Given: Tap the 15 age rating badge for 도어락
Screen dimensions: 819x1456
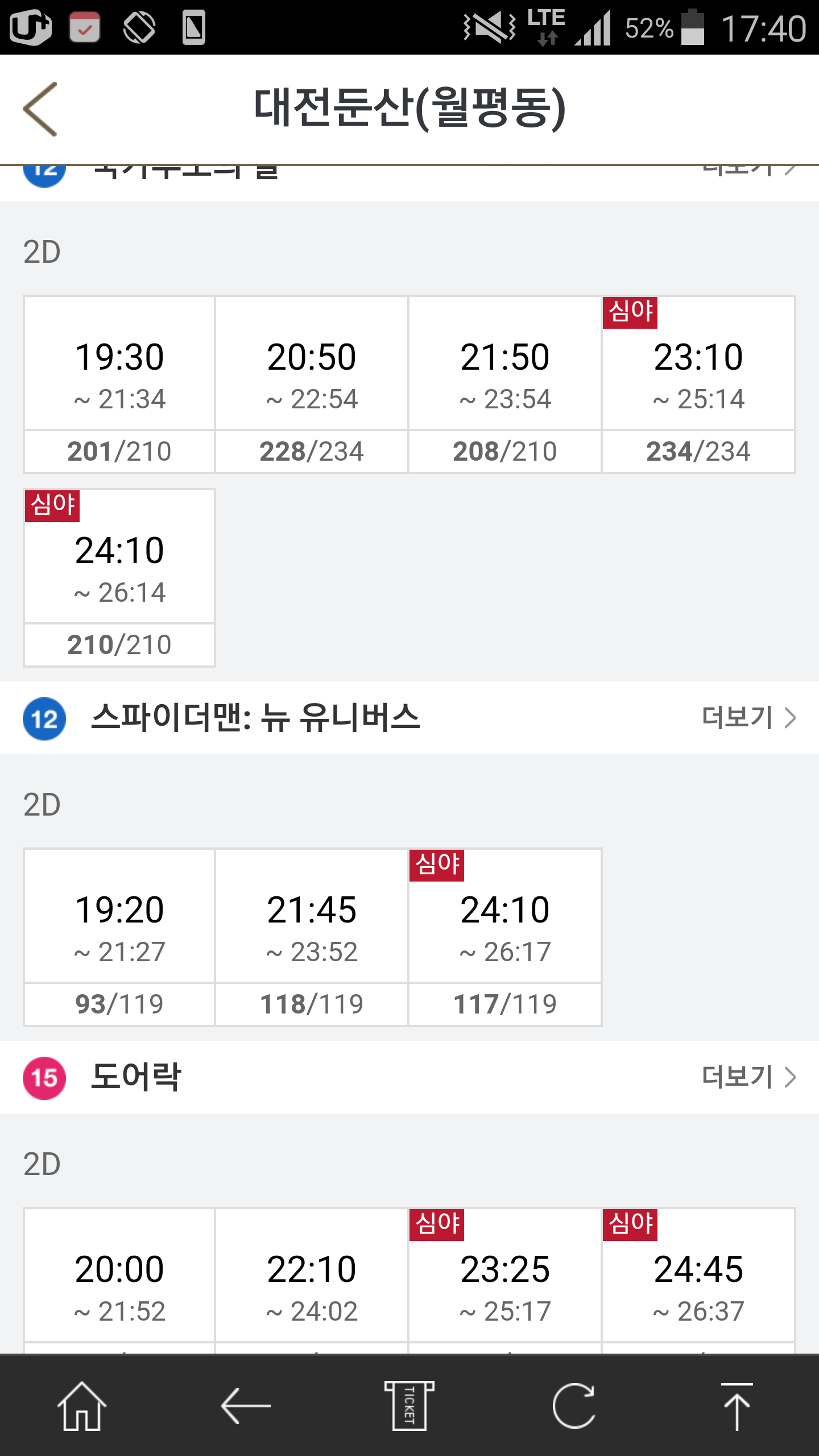Looking at the screenshot, I should click(44, 1078).
